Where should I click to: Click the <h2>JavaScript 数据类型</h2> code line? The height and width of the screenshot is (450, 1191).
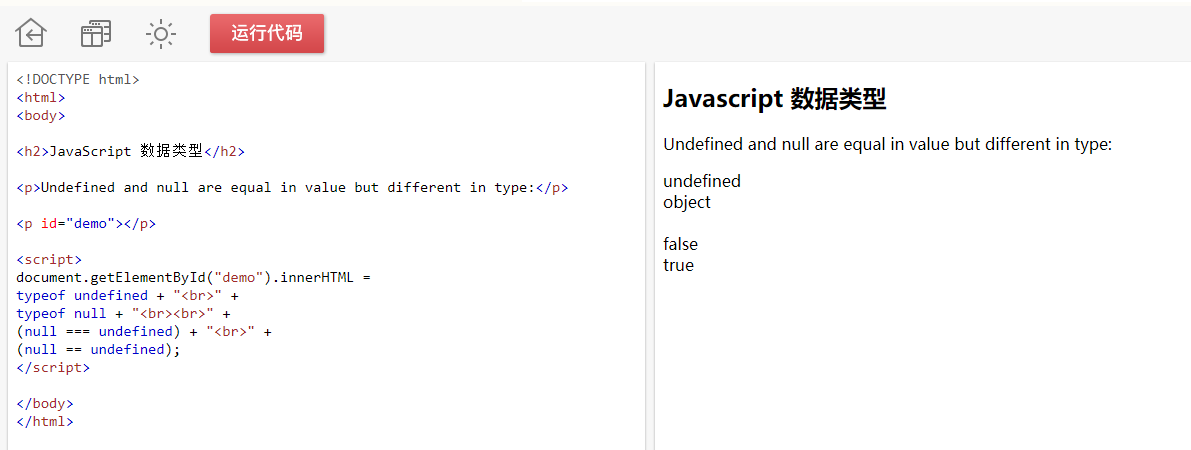point(130,151)
